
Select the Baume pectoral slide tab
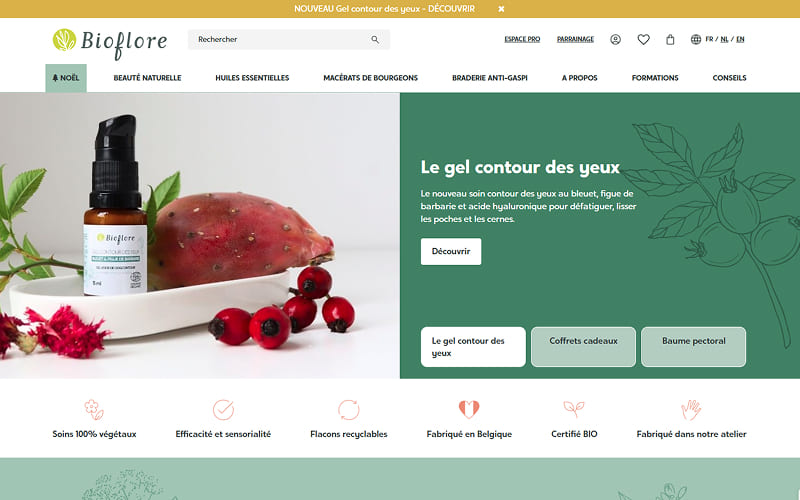[x=693, y=347]
